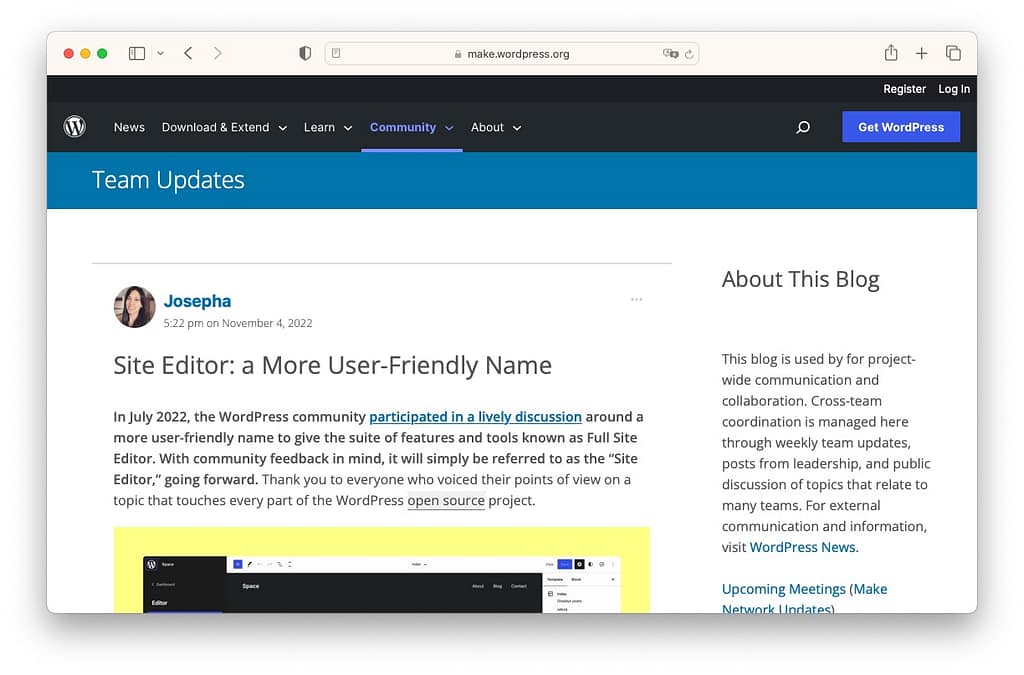Image resolution: width=1024 pixels, height=675 pixels.
Task: Open the post options ellipsis icon
Action: coord(637,299)
